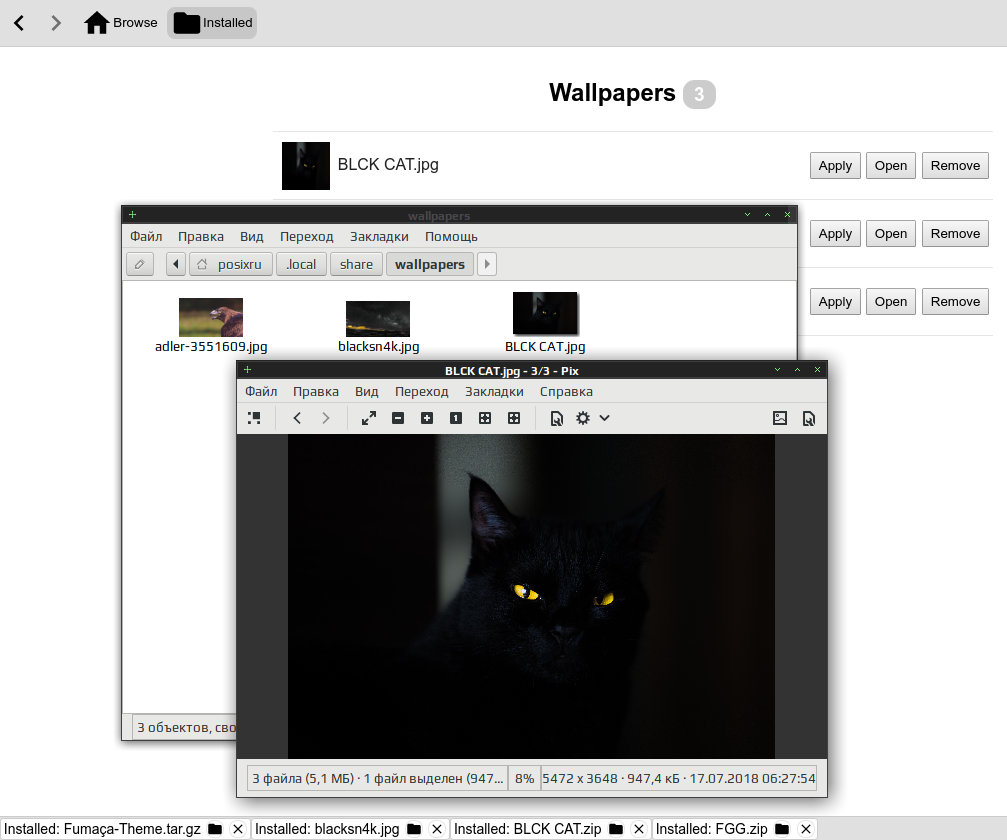The image size is (1007, 840).
Task: Expand the dropdown arrow beside the gear
Action: (x=604, y=418)
